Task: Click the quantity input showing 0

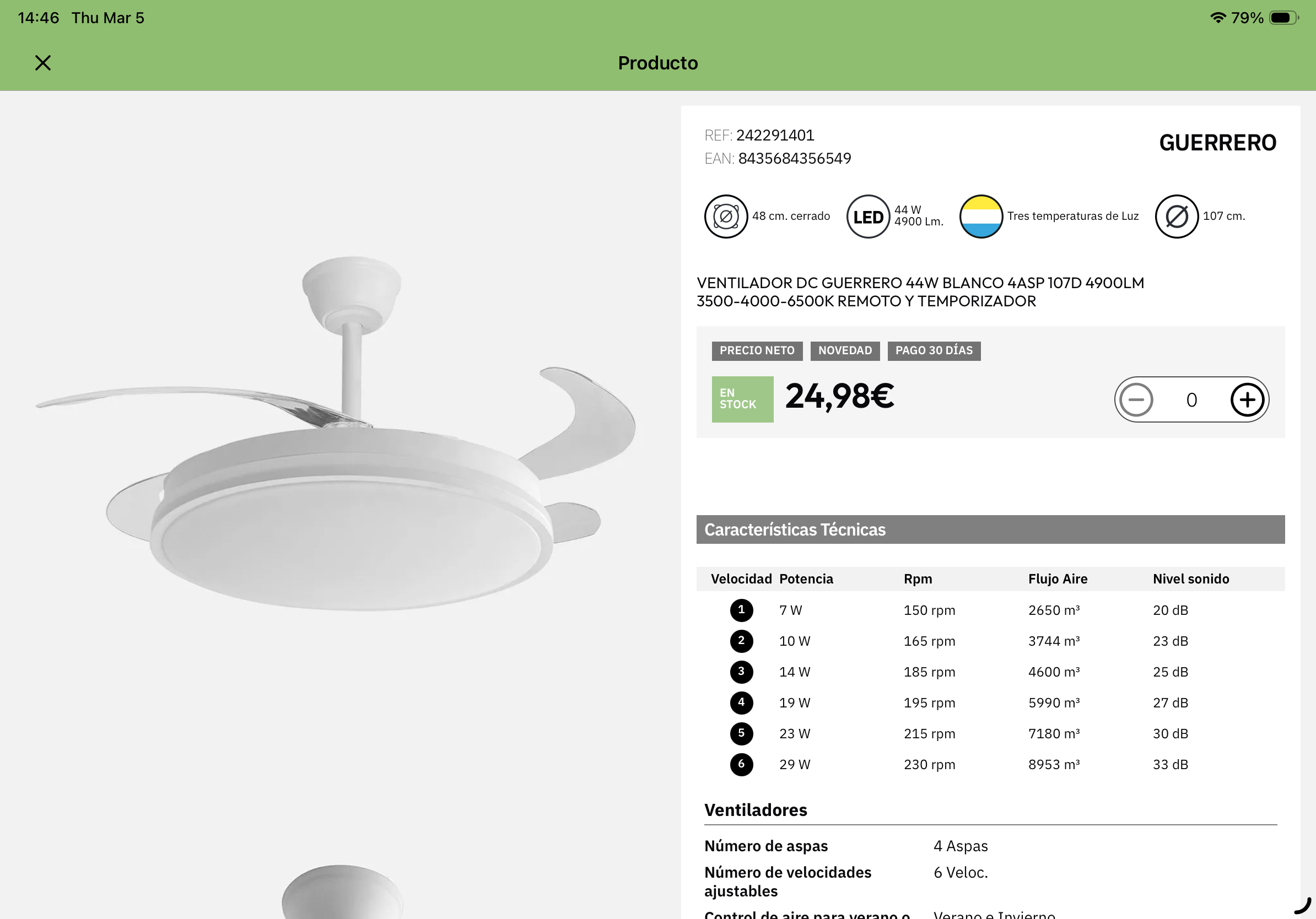Action: [x=1191, y=399]
